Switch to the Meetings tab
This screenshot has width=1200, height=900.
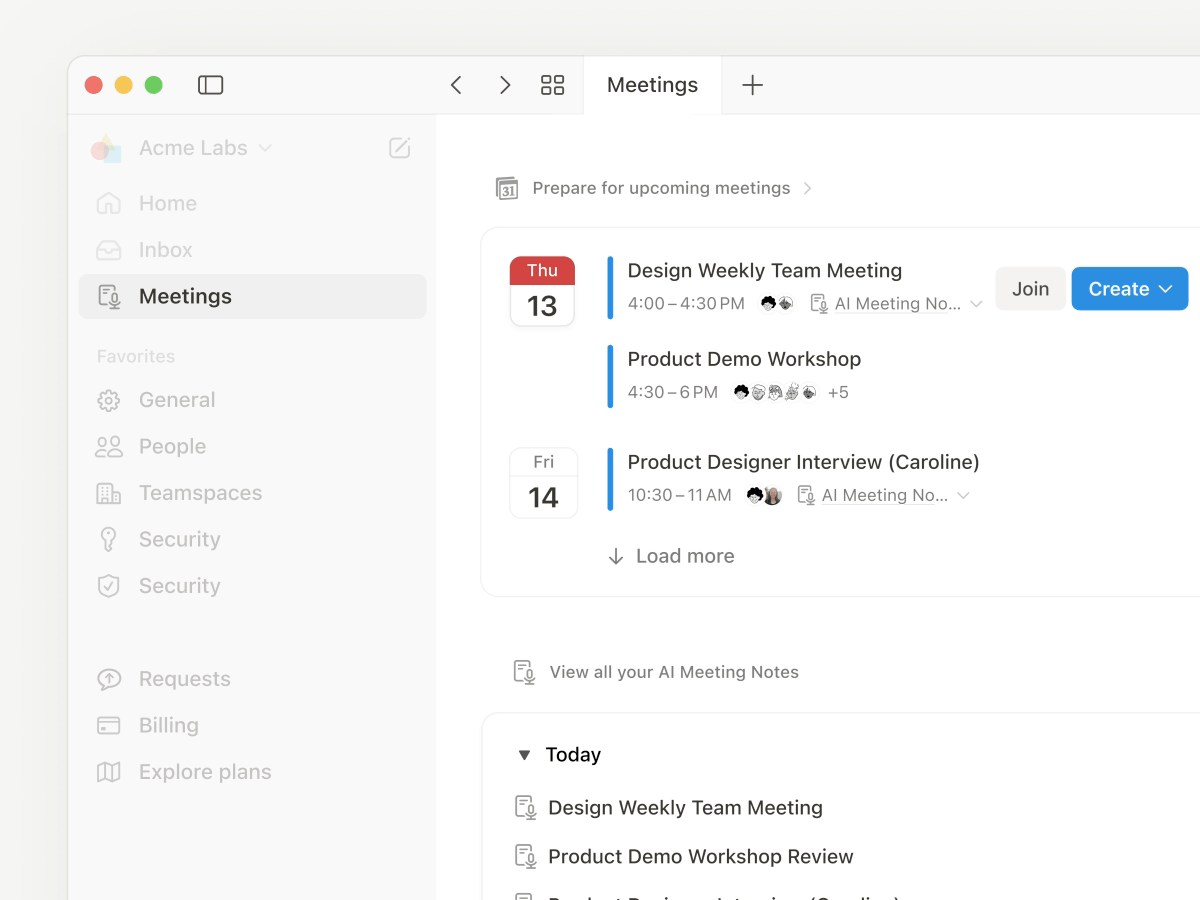(652, 85)
